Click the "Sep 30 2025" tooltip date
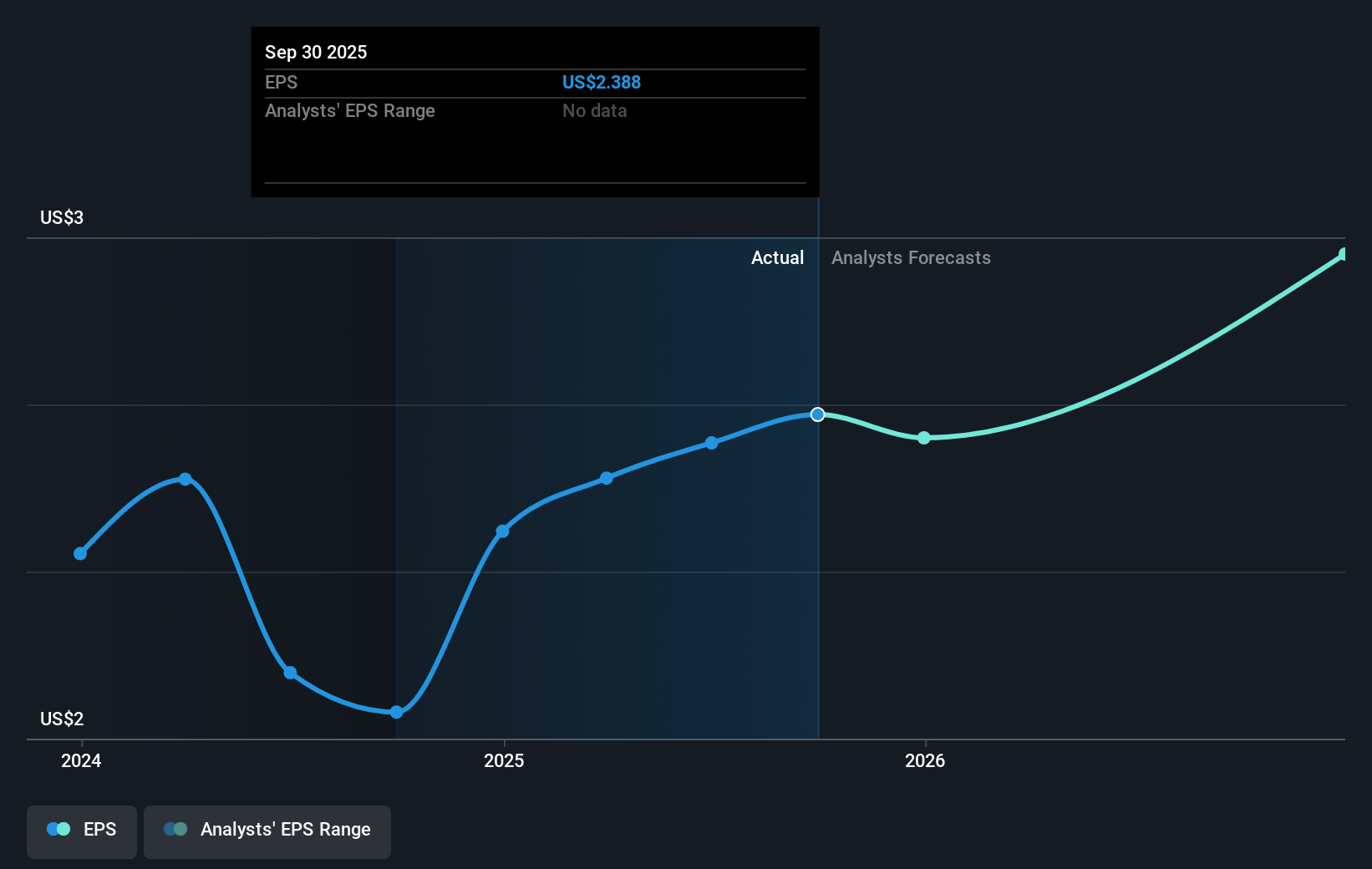This screenshot has width=1372, height=869. tap(316, 52)
